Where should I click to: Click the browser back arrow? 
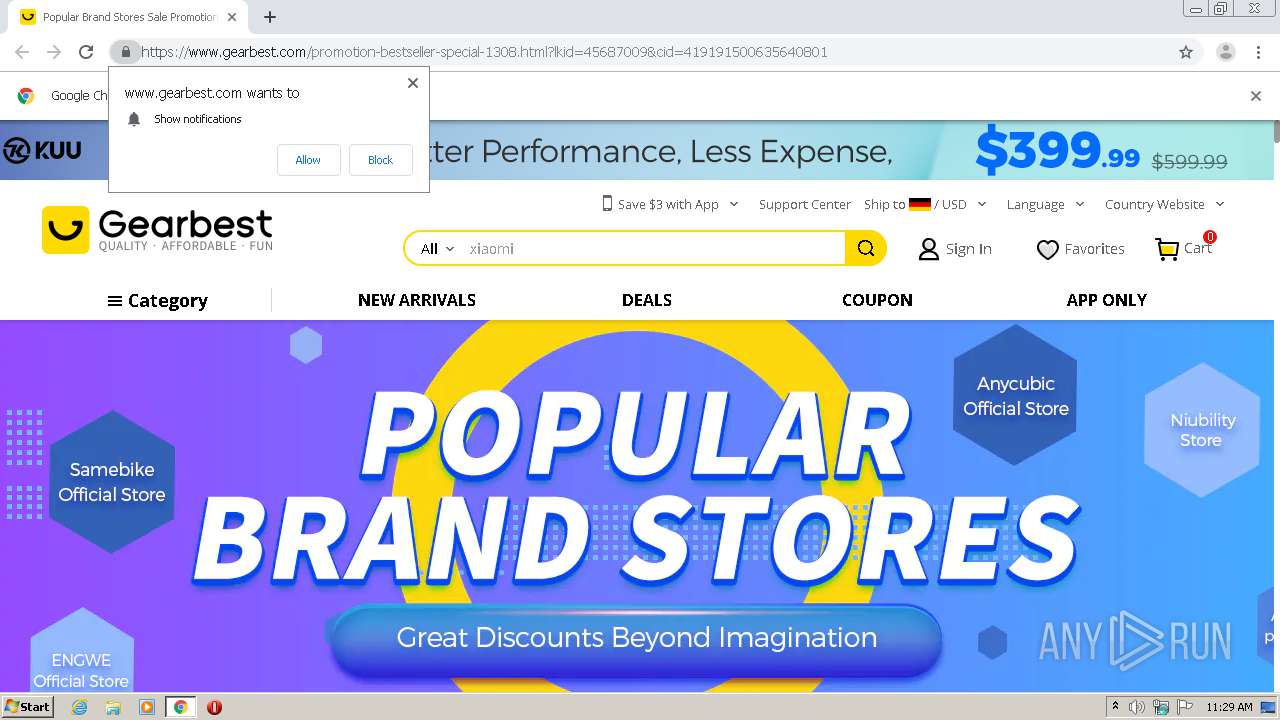[x=22, y=52]
